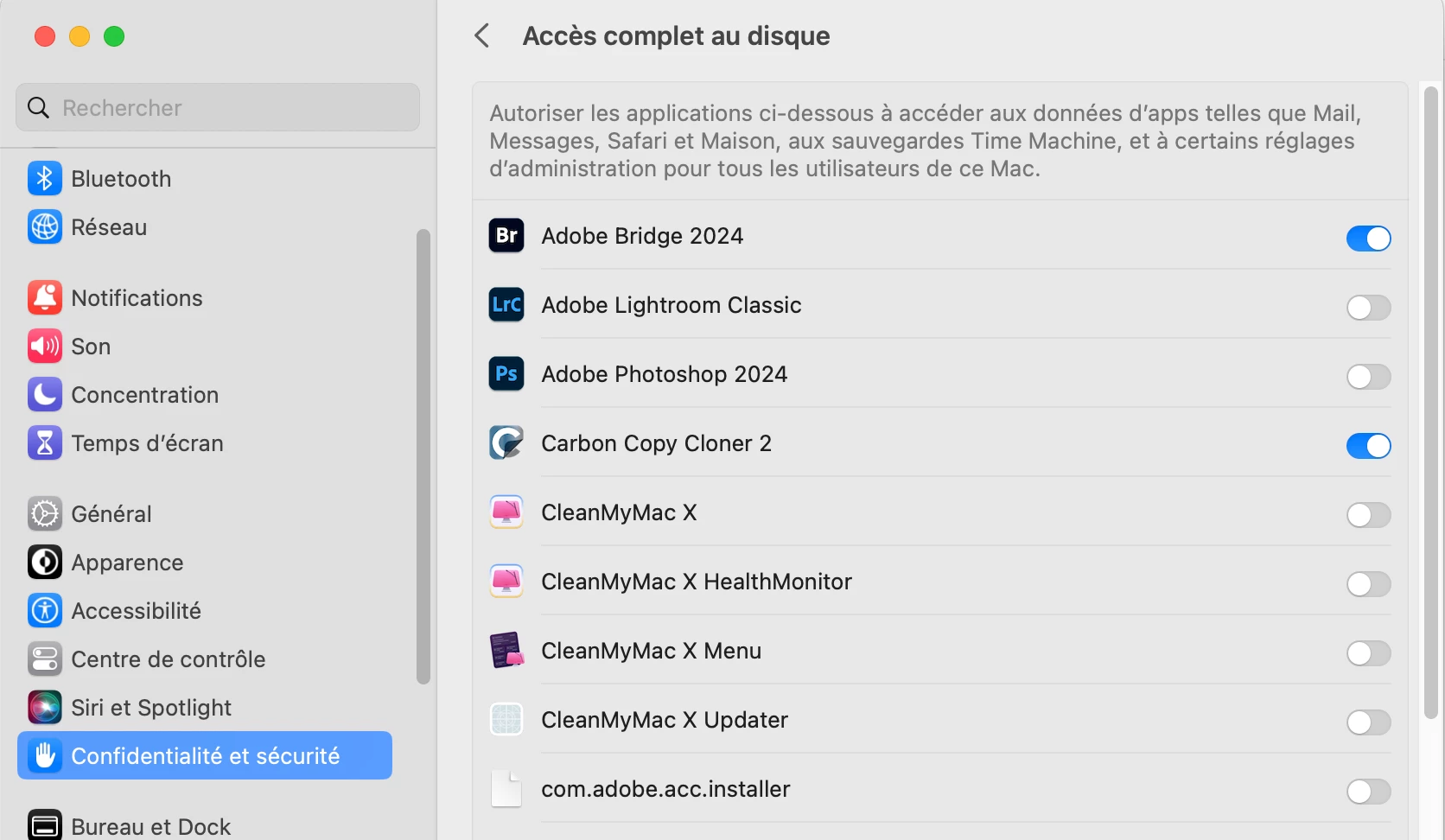Toggle CleanMyMac X disk access on
The image size is (1445, 840).
click(1369, 515)
